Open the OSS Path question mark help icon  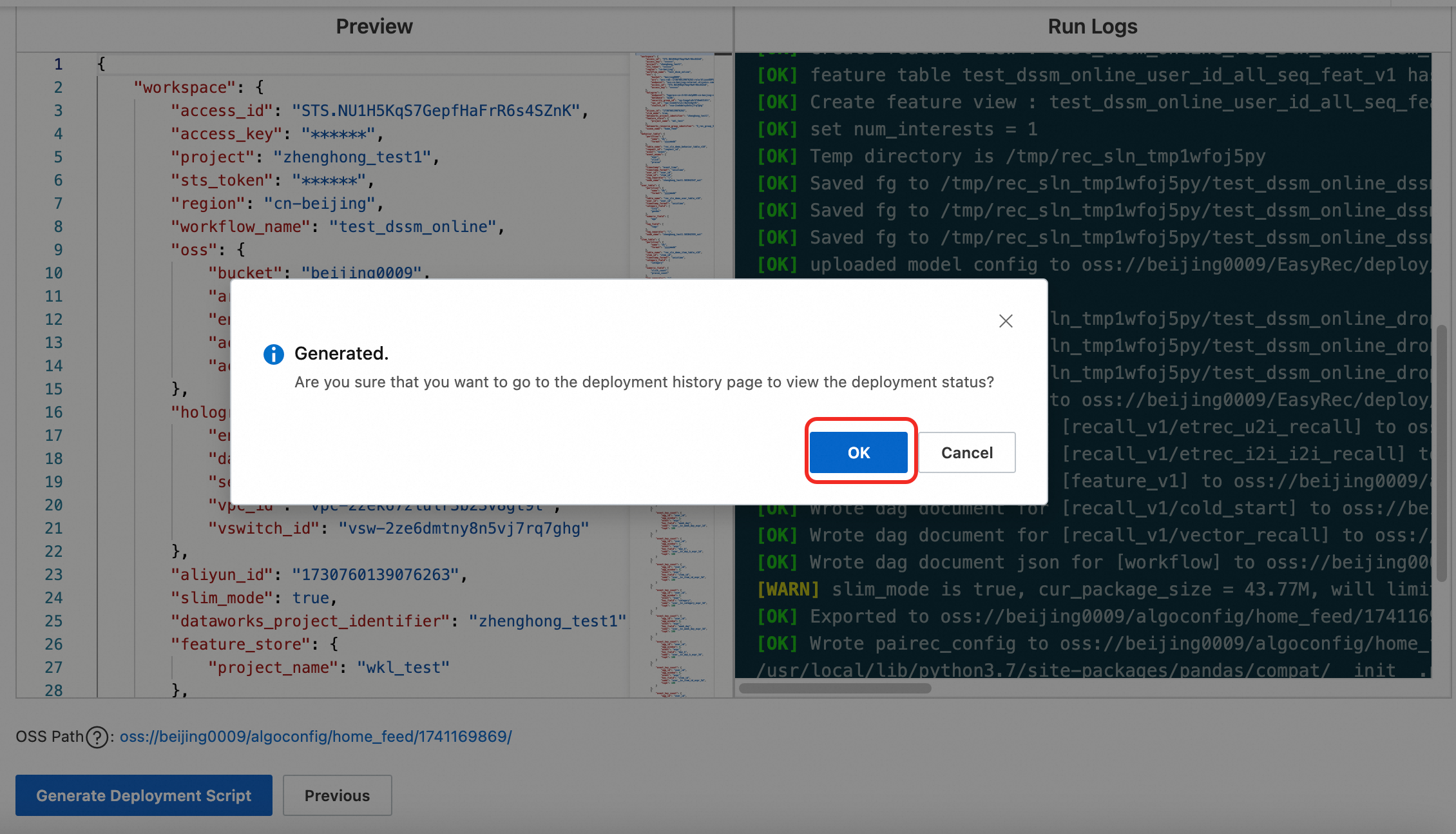[97, 737]
